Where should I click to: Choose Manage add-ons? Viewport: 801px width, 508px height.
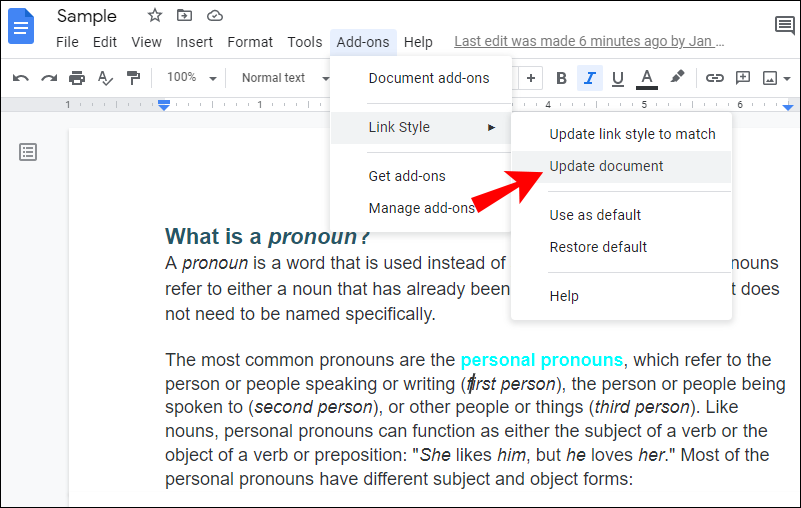click(421, 209)
